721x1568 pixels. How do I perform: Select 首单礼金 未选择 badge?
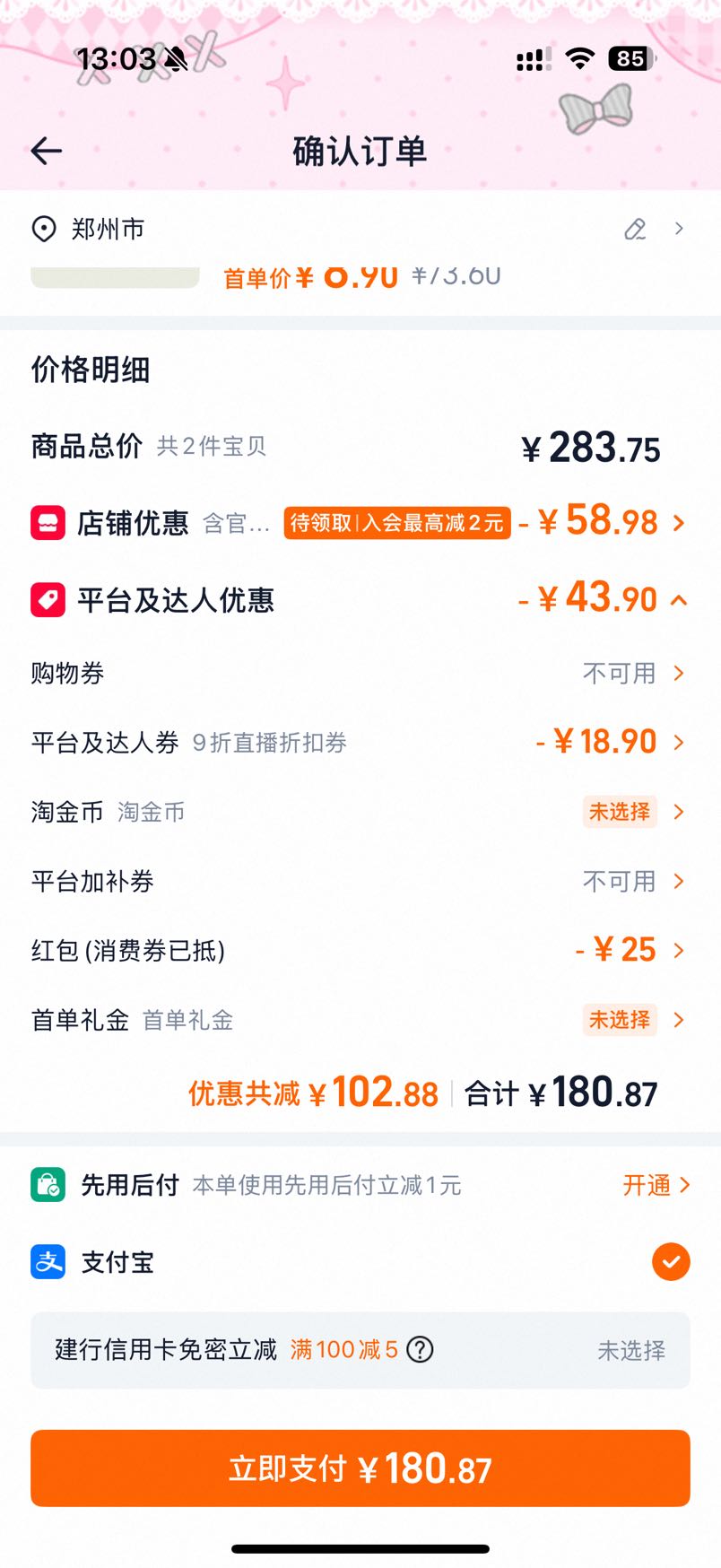tap(620, 1020)
